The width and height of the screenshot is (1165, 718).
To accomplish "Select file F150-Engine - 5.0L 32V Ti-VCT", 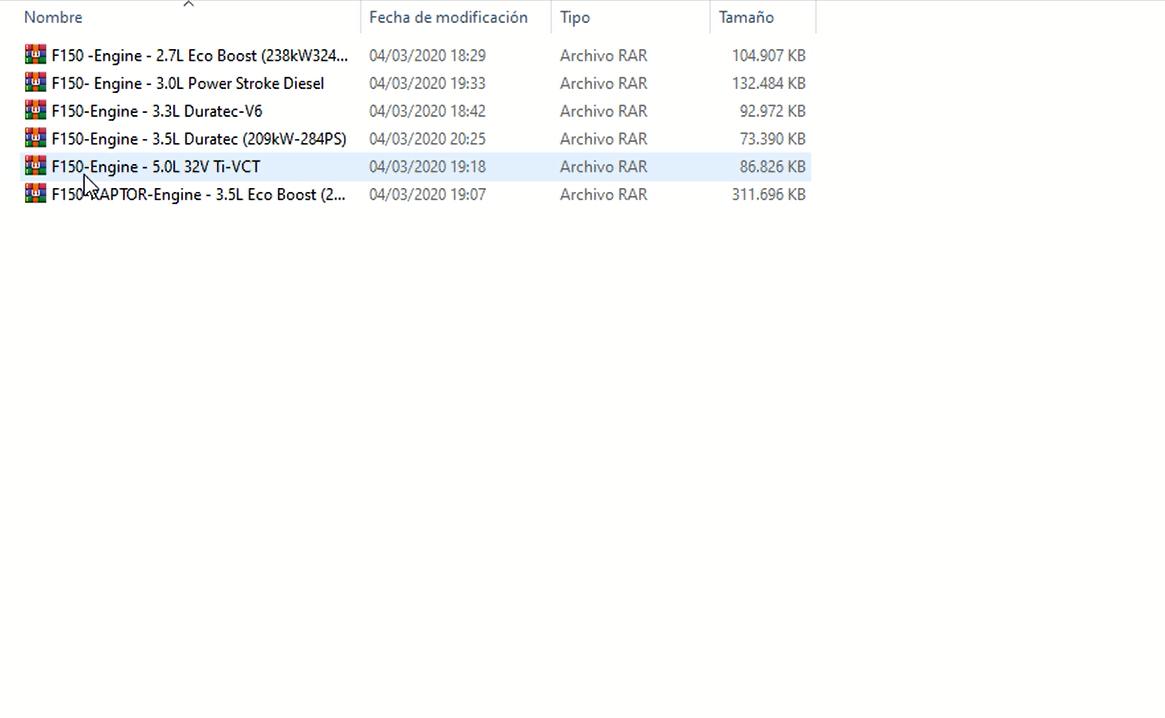I will click(156, 166).
